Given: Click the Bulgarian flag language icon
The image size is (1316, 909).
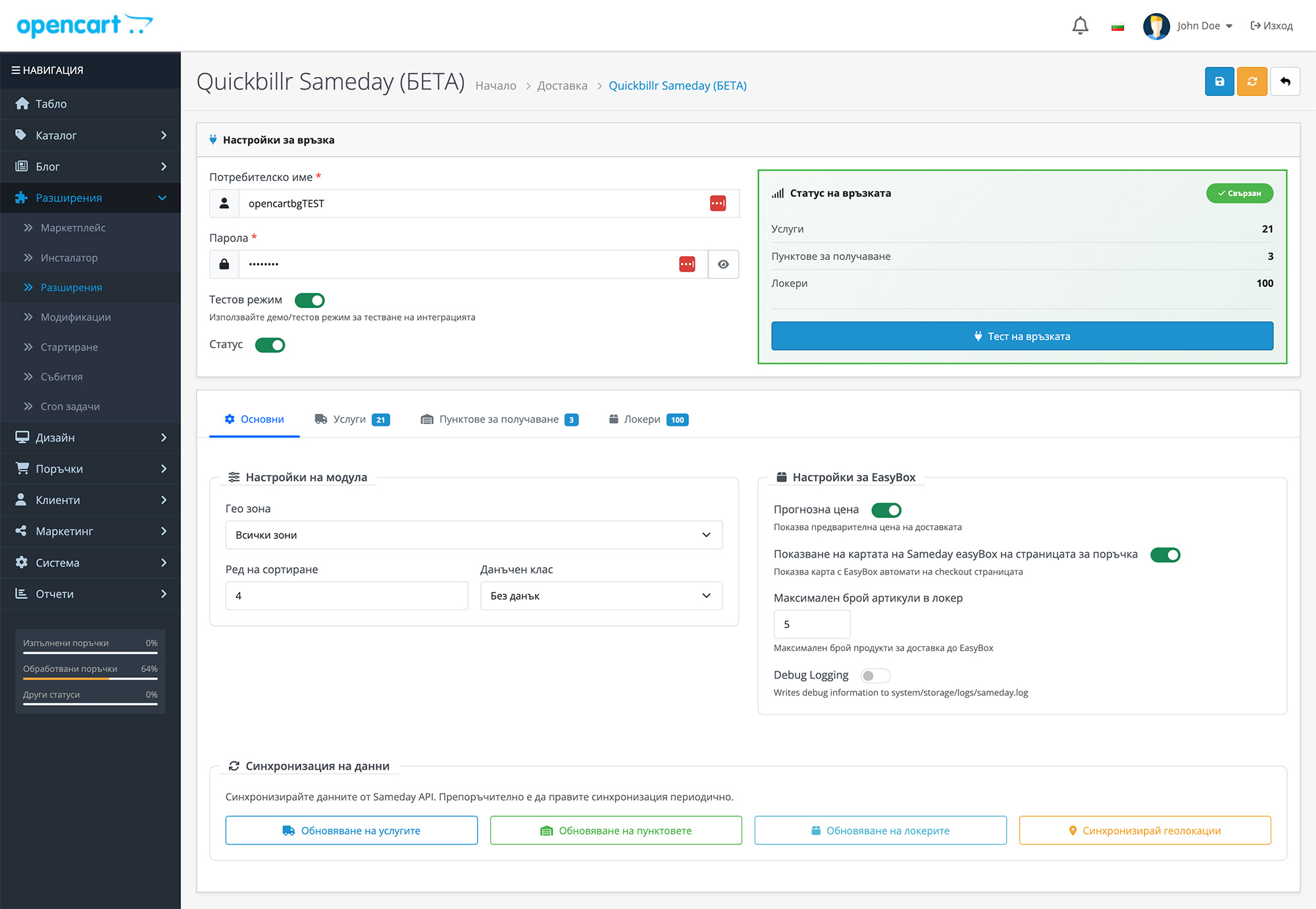Looking at the screenshot, I should [1117, 26].
